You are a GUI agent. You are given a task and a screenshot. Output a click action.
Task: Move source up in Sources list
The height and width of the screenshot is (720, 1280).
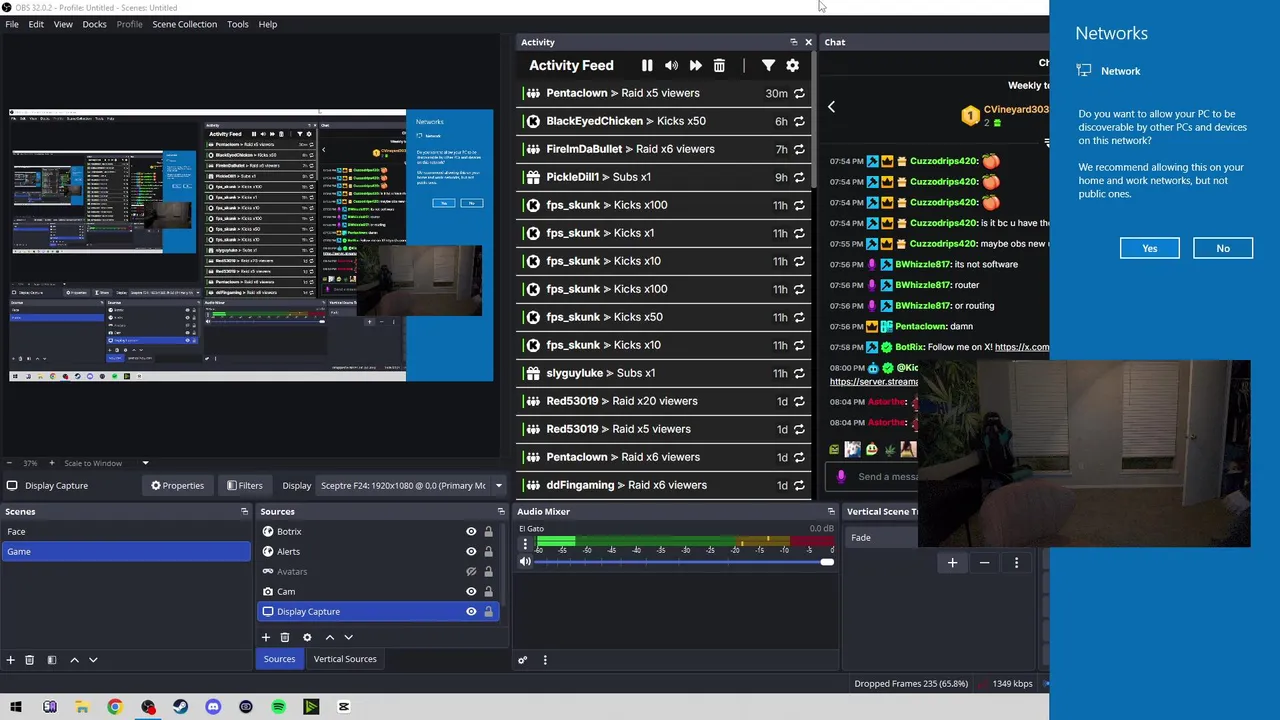[x=329, y=637]
